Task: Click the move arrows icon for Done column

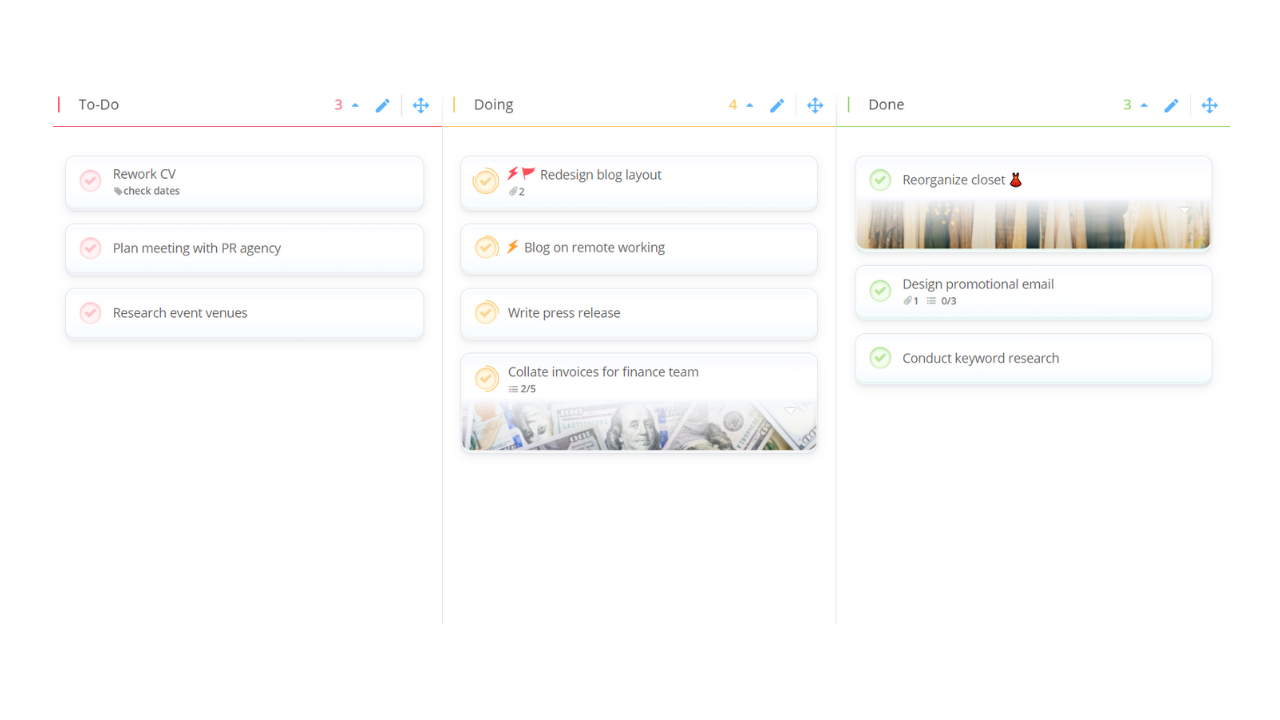Action: pos(1210,105)
